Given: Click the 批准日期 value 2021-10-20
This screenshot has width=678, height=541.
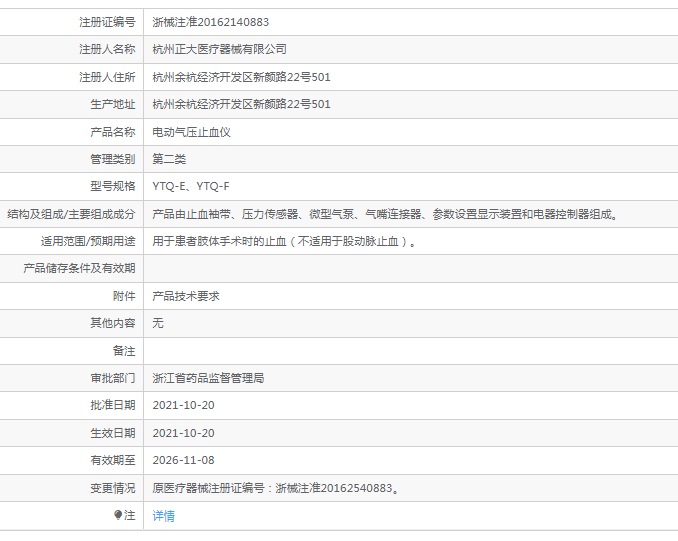Looking at the screenshot, I should tap(183, 405).
